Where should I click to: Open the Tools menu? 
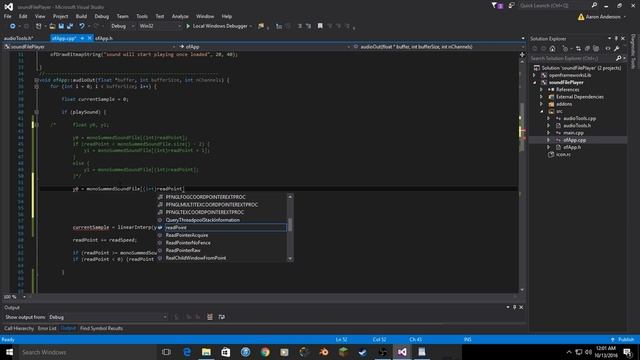(x=142, y=16)
